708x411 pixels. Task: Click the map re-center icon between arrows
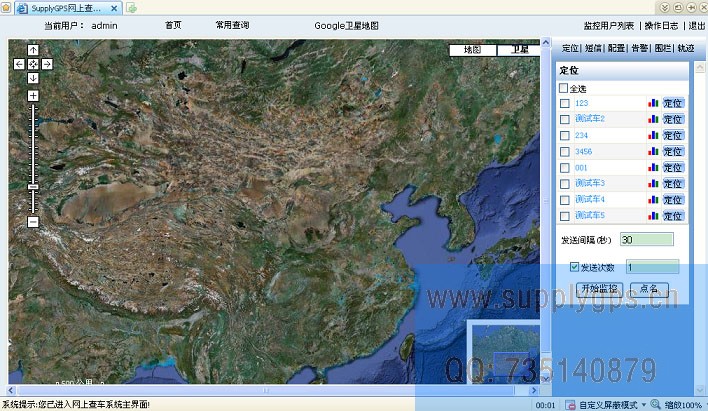click(x=33, y=64)
